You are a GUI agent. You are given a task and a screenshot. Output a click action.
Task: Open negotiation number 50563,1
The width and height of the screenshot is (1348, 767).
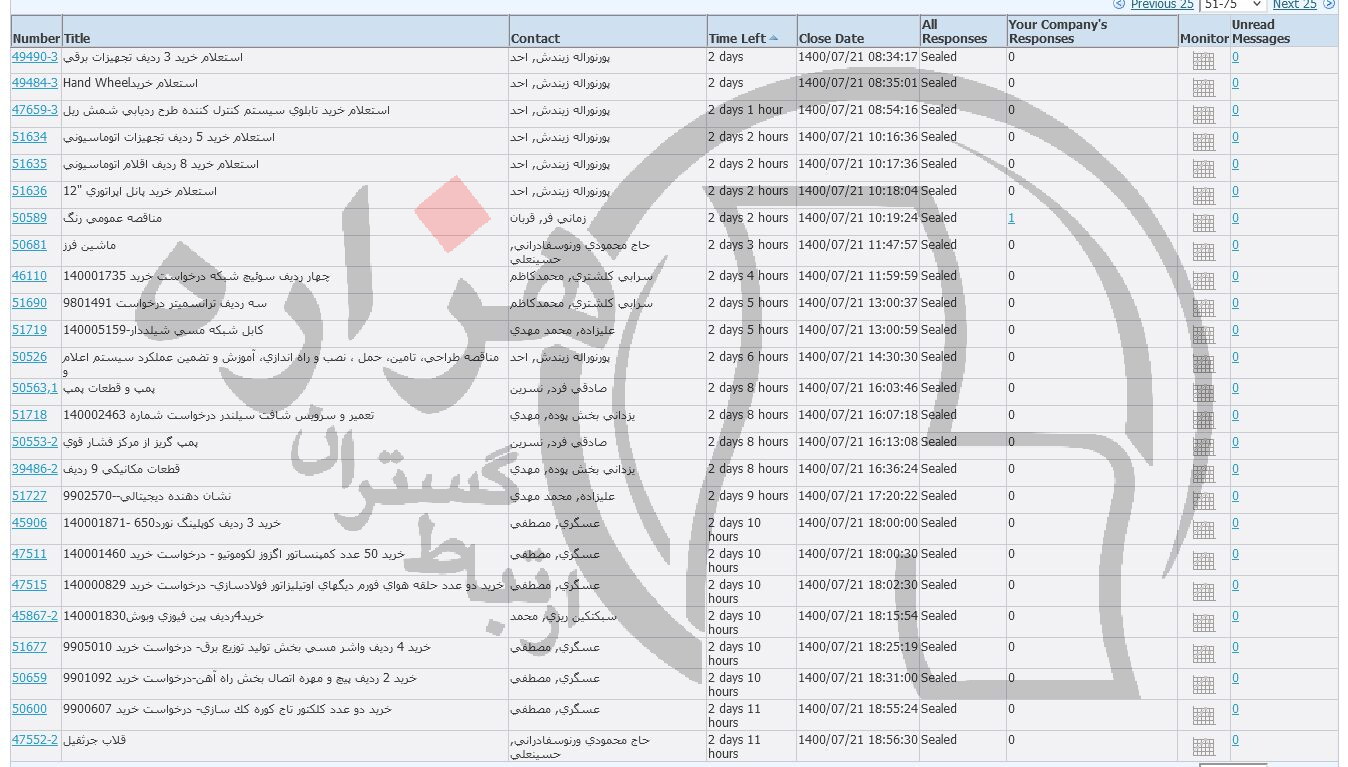pos(35,388)
